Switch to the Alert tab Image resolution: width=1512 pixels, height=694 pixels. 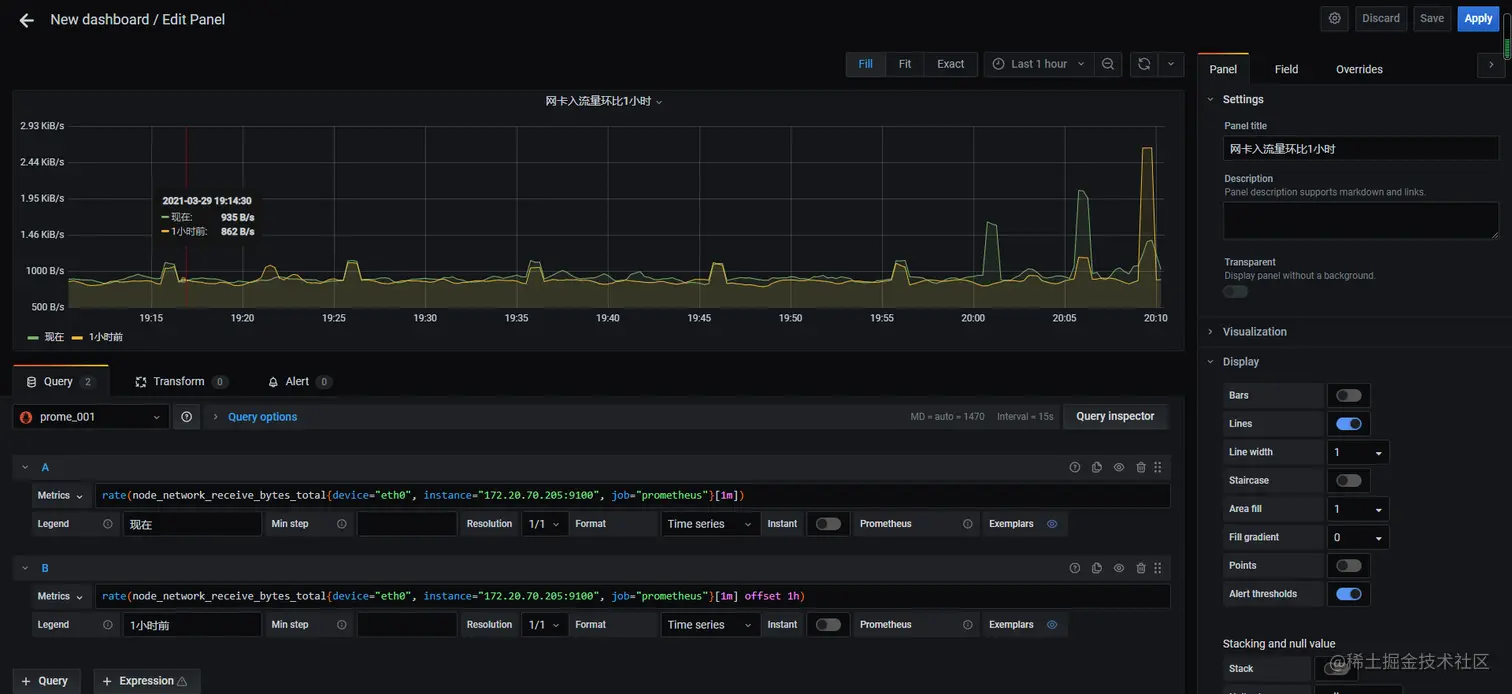tap(299, 382)
